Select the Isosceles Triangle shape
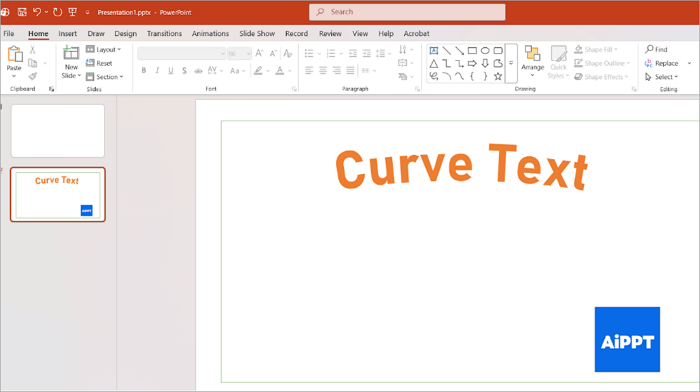700x392 pixels. click(x=434, y=63)
